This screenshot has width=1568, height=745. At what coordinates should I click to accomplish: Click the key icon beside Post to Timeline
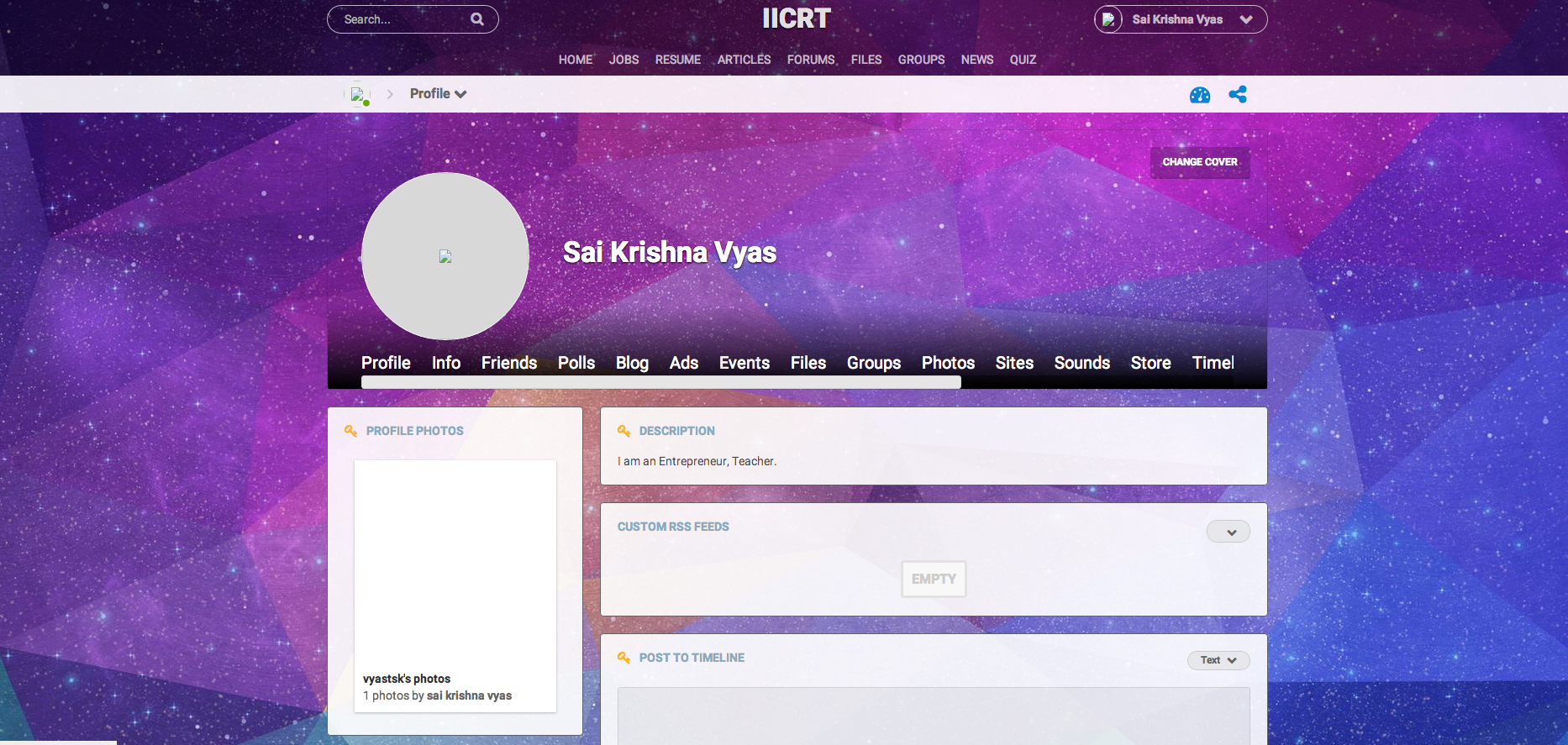click(624, 658)
